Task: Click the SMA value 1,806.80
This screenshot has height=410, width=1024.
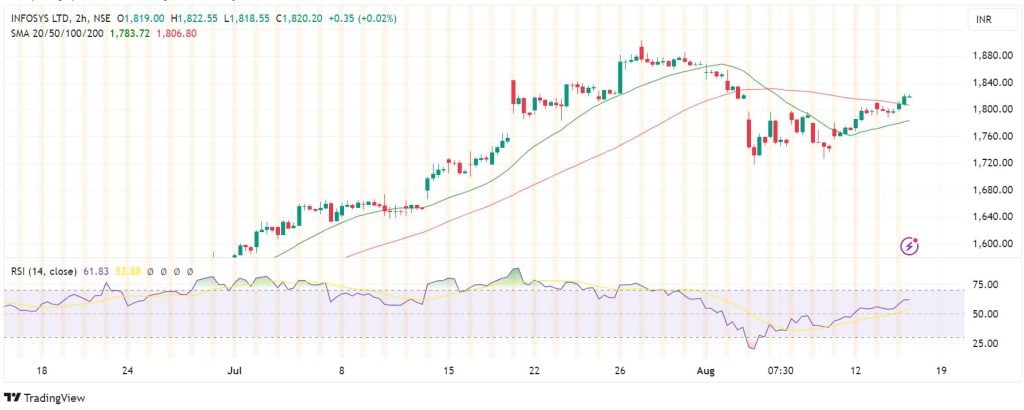Action: click(x=174, y=33)
